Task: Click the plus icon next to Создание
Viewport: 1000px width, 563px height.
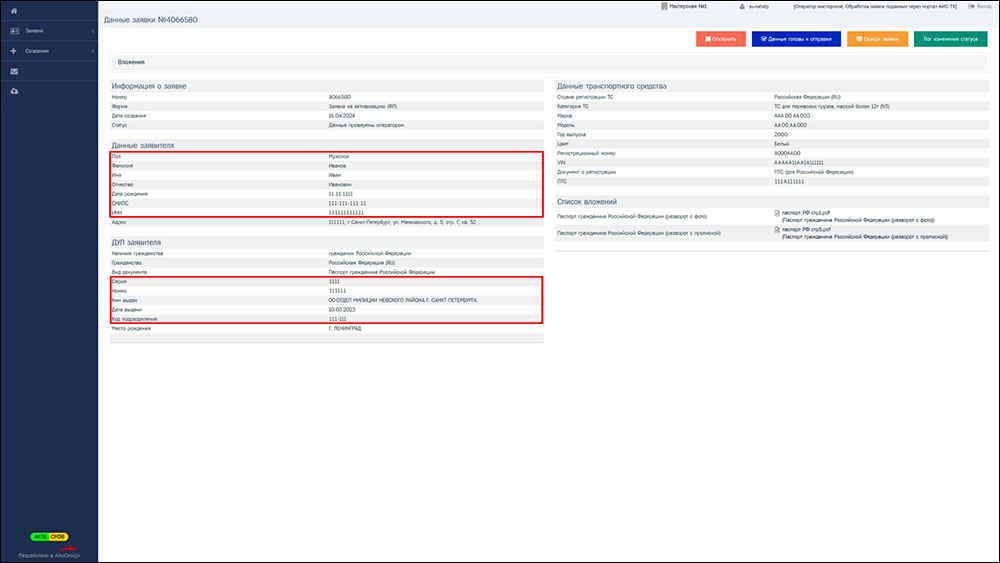Action: tap(14, 51)
